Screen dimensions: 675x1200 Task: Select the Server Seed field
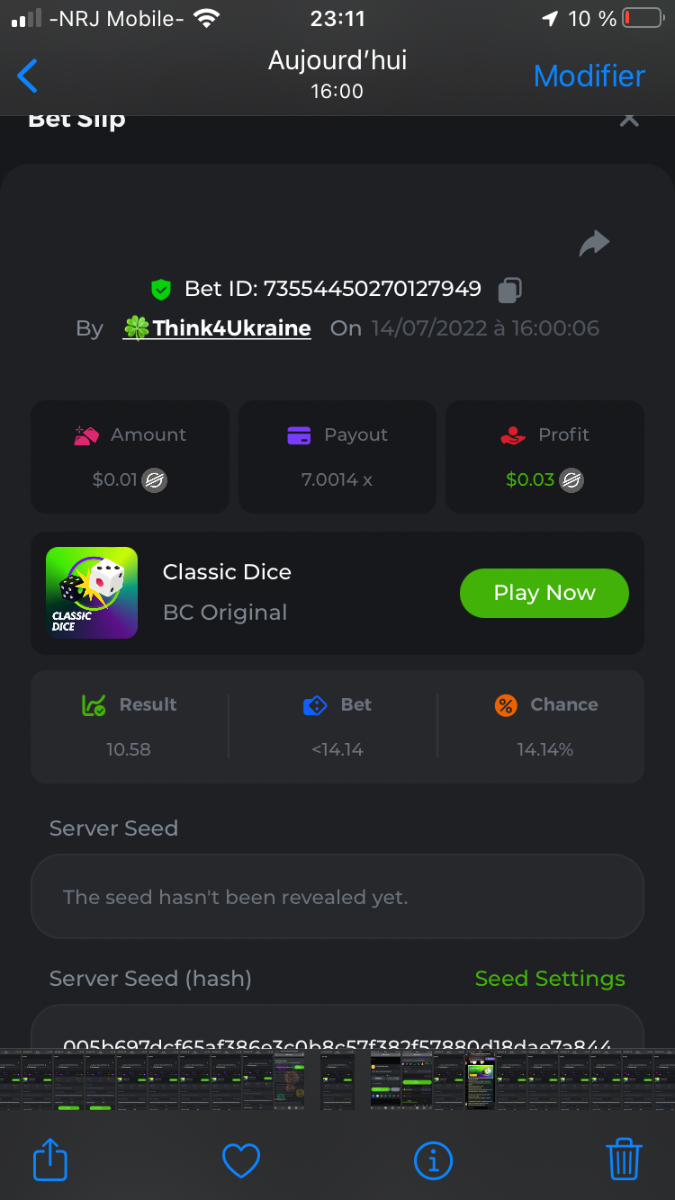pyautogui.click(x=337, y=897)
